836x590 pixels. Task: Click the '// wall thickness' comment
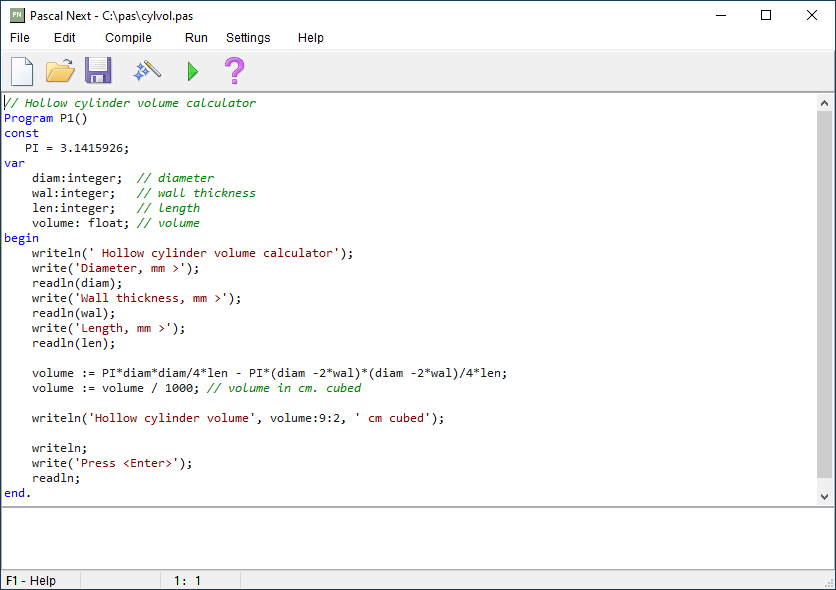(x=196, y=193)
